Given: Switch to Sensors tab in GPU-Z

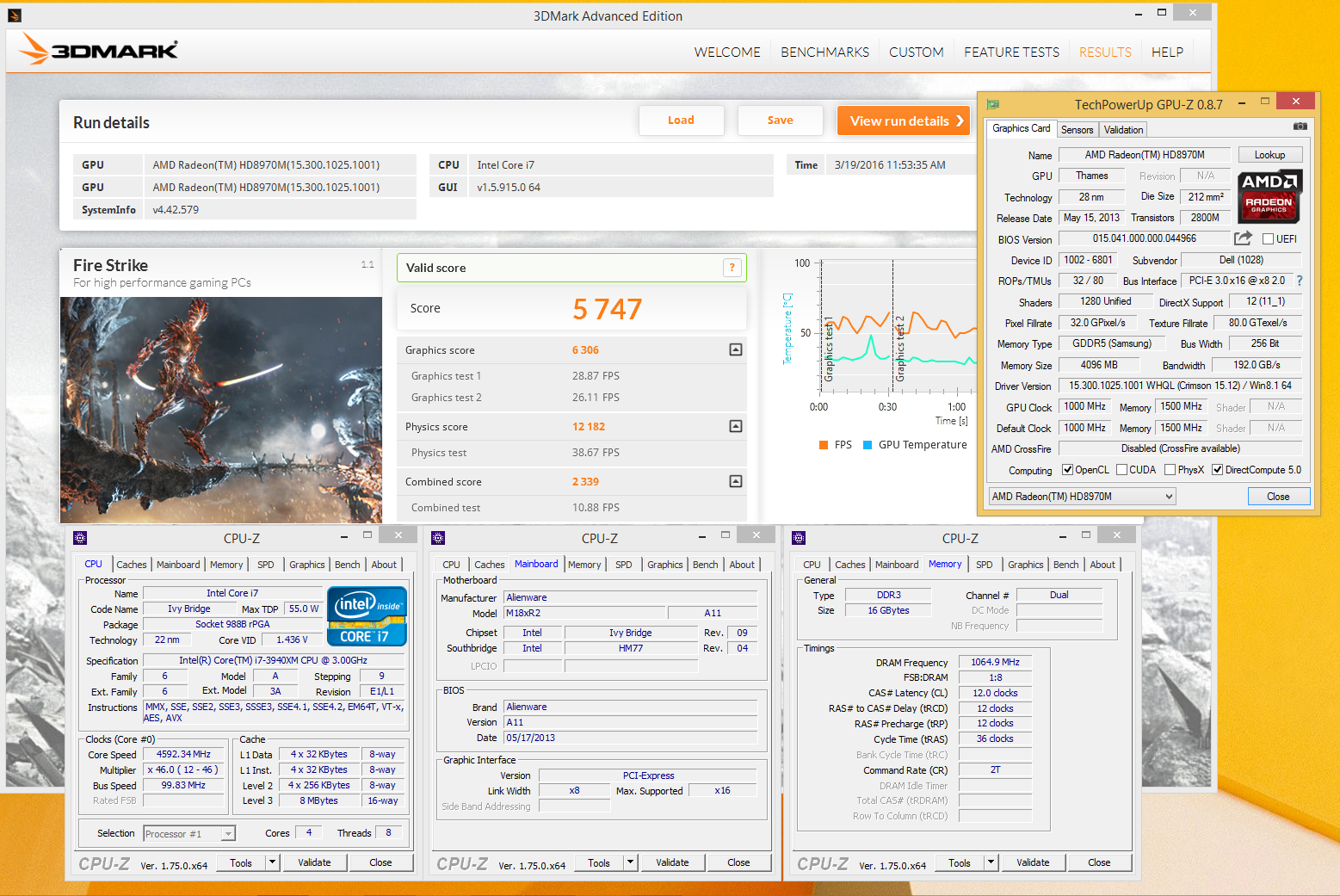Looking at the screenshot, I should pos(1077,130).
